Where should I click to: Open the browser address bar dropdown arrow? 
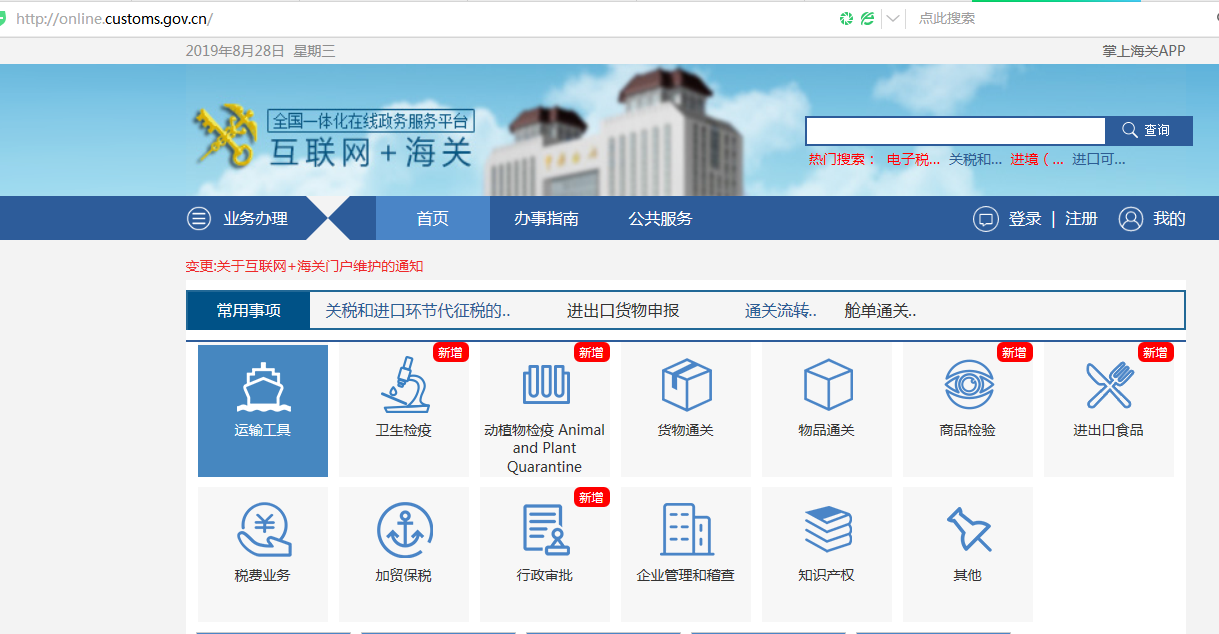point(893,19)
